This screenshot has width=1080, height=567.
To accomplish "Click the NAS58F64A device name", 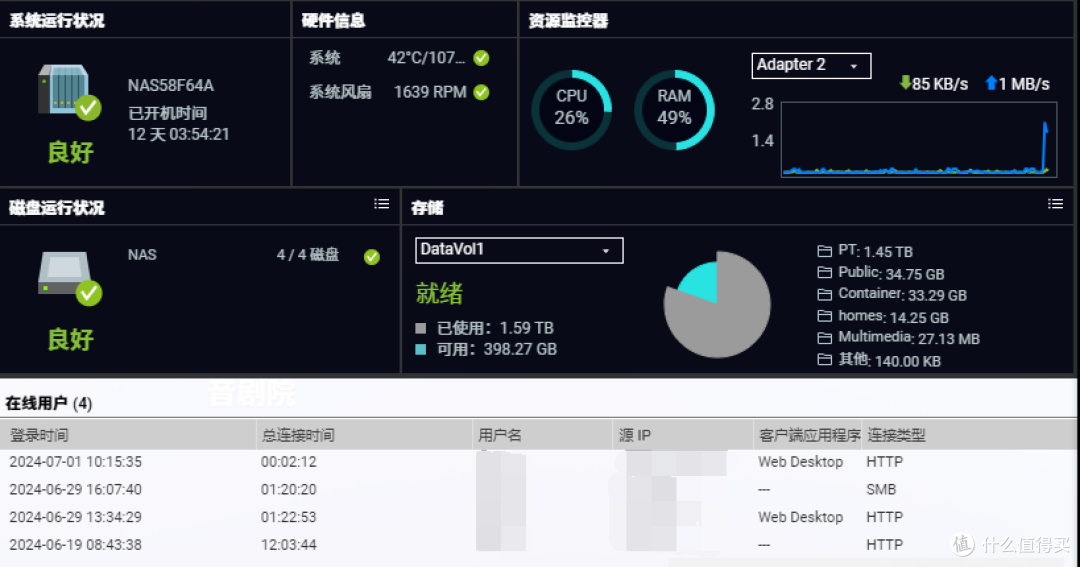I will point(171,85).
